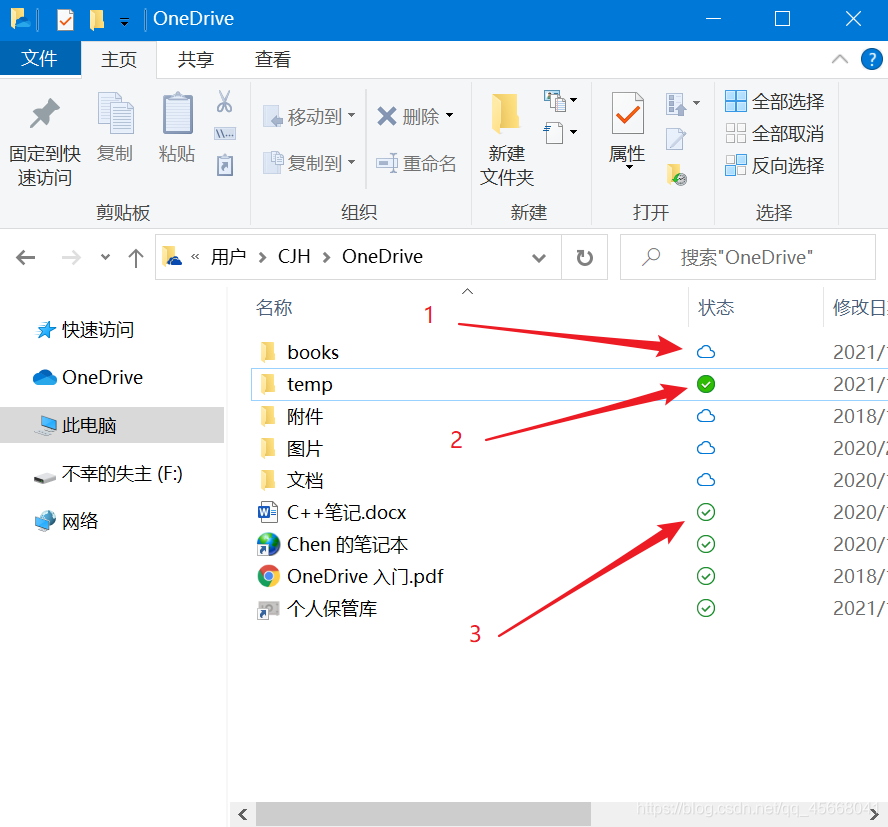This screenshot has height=827, width=888.
Task: Open the help question mark icon
Action: 872,59
